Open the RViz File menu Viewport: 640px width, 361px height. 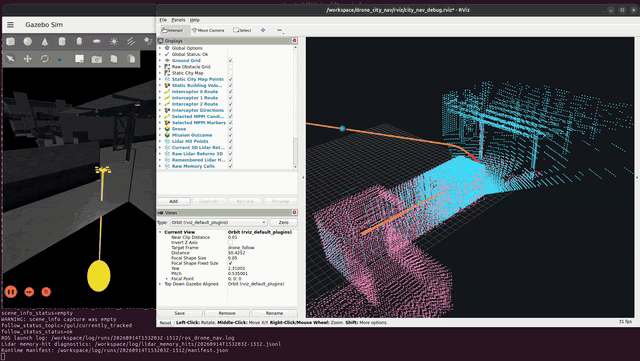[163, 20]
